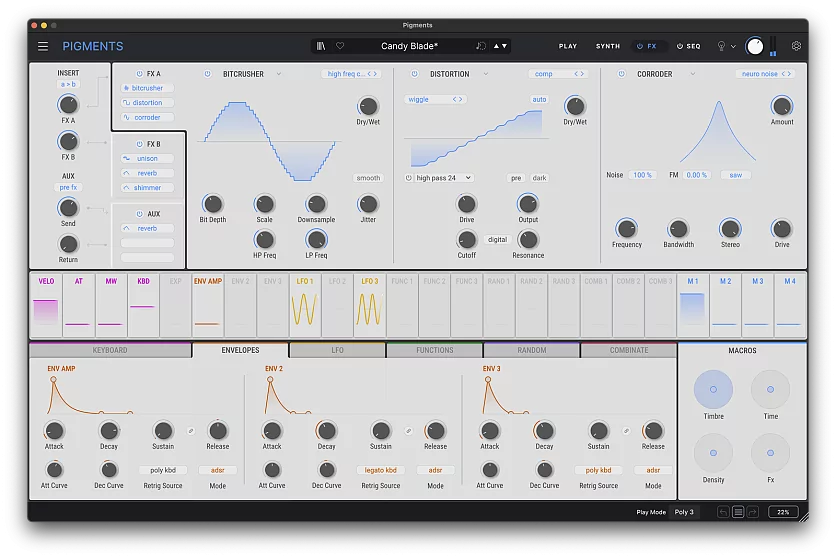
Task: Open the neuro noise preset selector
Action: pos(766,74)
